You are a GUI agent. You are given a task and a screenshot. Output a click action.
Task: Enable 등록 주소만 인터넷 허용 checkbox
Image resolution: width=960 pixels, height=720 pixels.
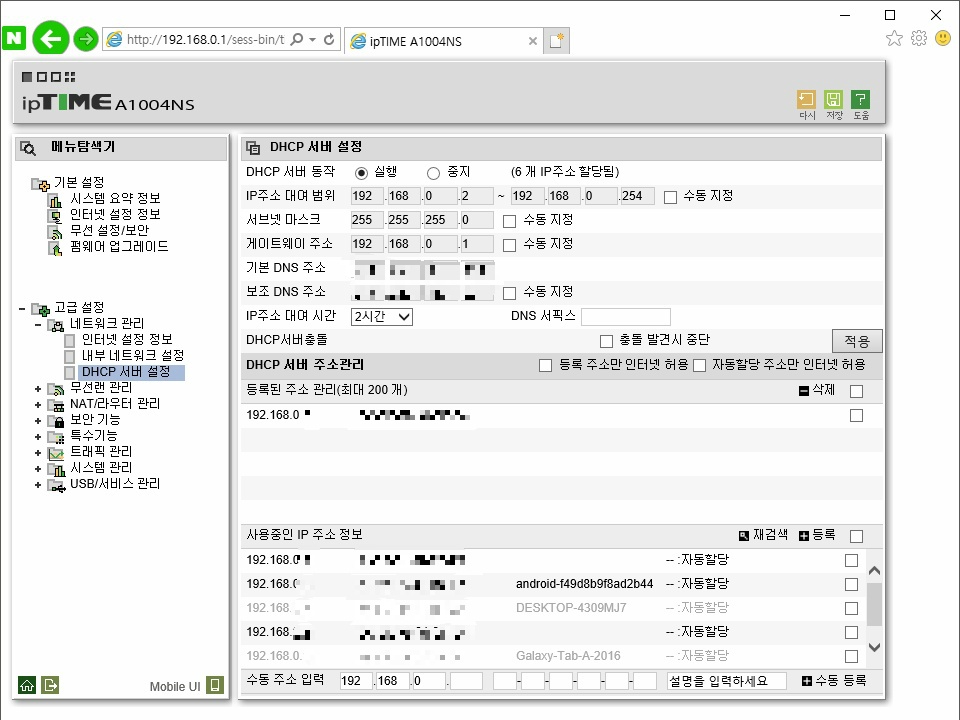[545, 366]
